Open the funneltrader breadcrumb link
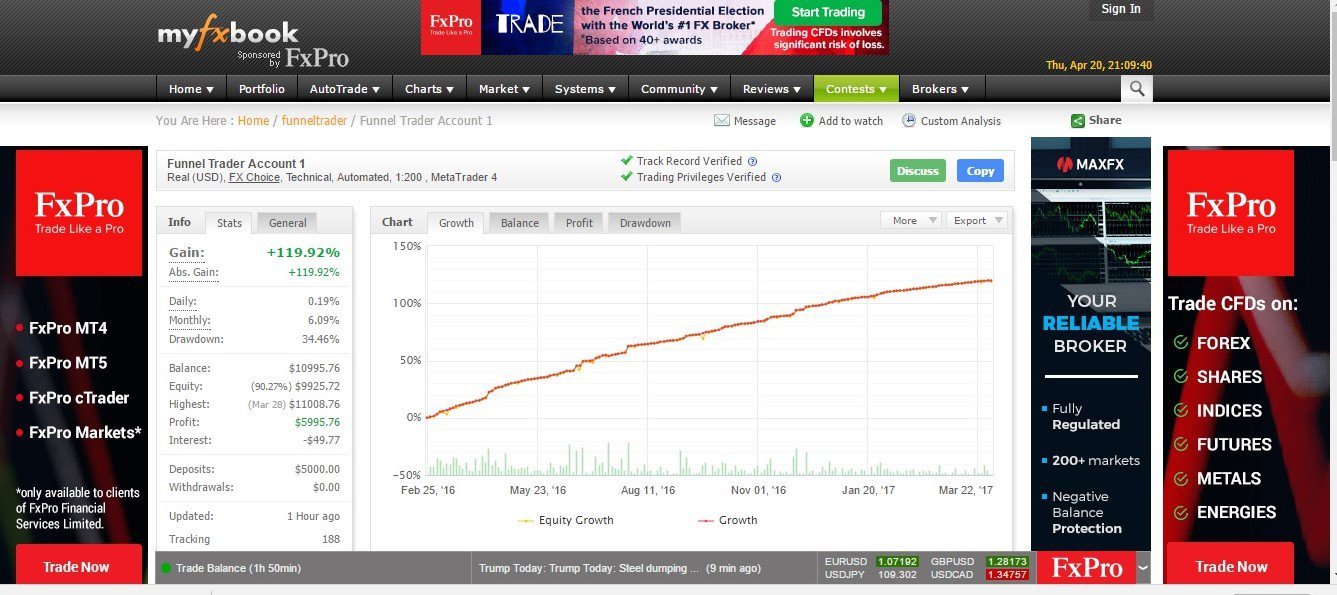The height and width of the screenshot is (595, 1337). (x=314, y=121)
